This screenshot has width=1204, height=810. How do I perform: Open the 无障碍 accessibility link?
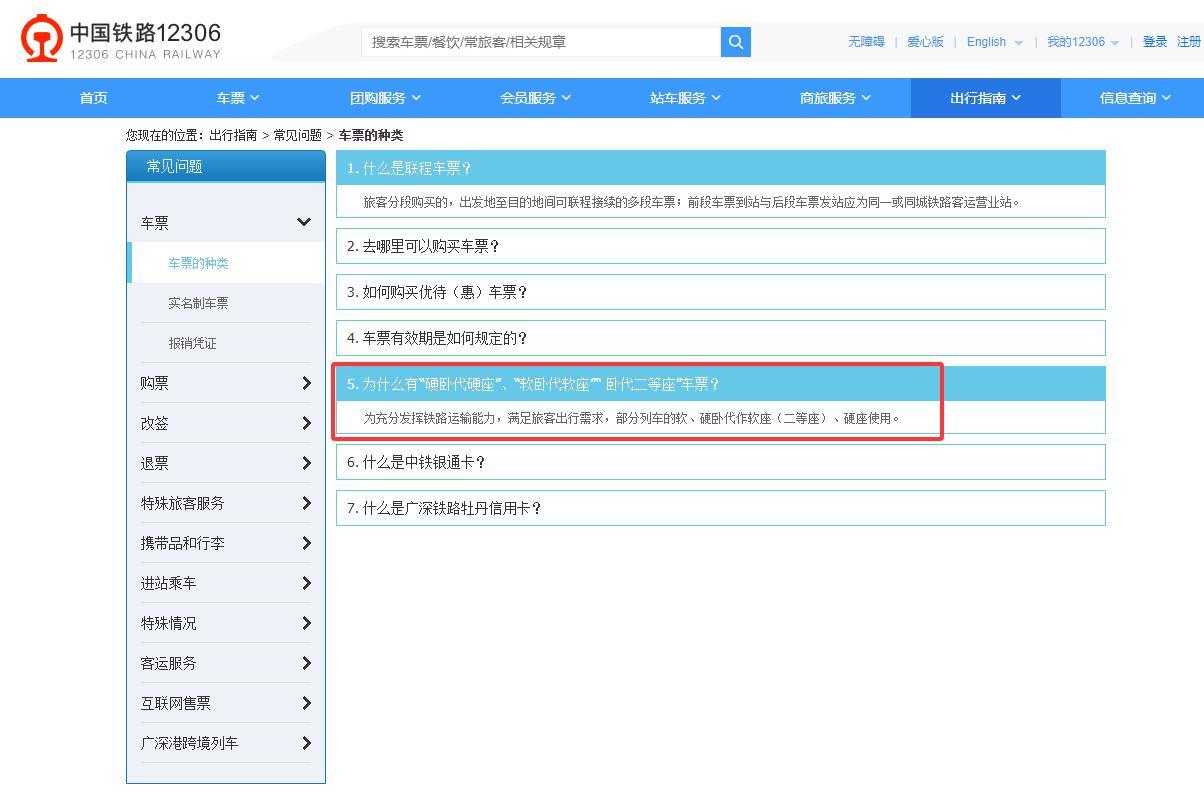point(866,42)
